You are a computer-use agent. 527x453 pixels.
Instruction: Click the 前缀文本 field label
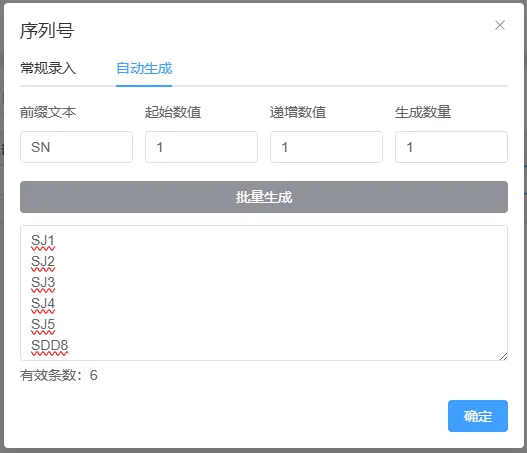(48, 112)
